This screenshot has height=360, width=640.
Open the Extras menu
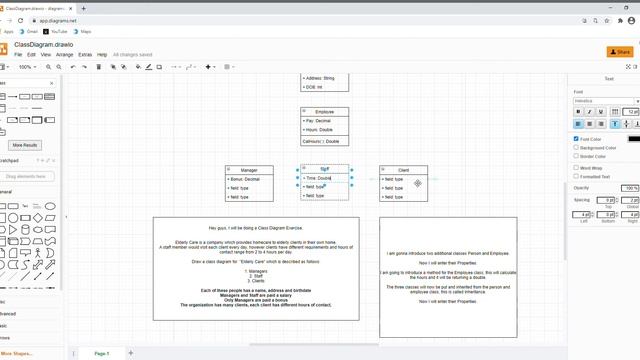(x=85, y=55)
